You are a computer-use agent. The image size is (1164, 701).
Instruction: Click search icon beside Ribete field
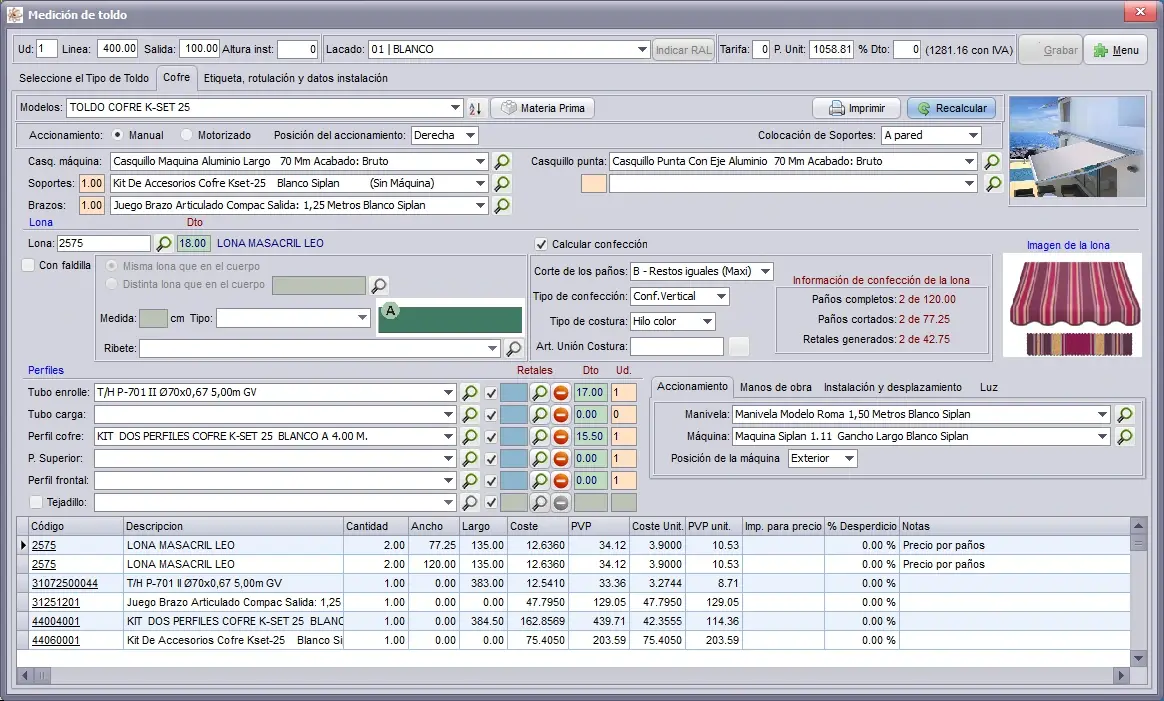point(513,348)
